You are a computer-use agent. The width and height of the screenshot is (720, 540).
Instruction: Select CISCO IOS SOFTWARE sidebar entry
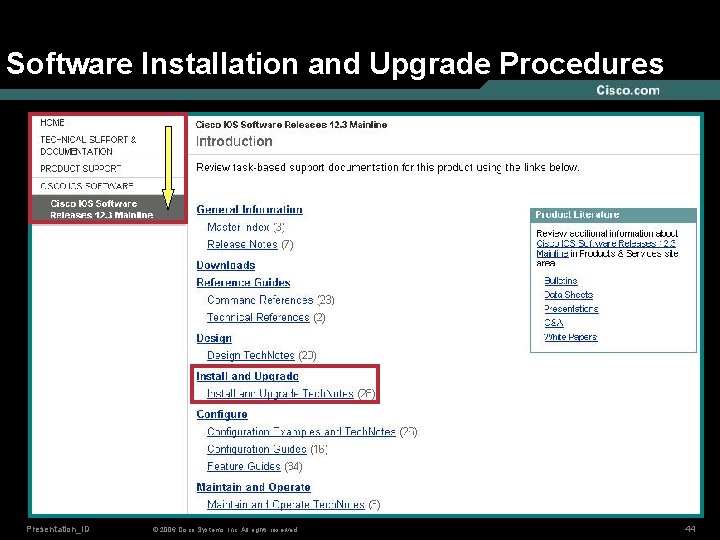click(87, 186)
